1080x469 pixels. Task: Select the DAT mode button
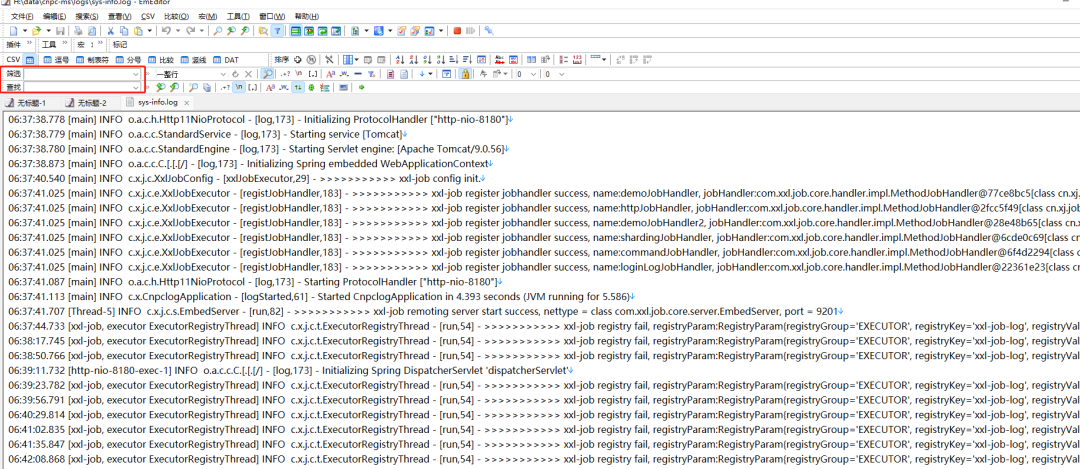click(225, 60)
